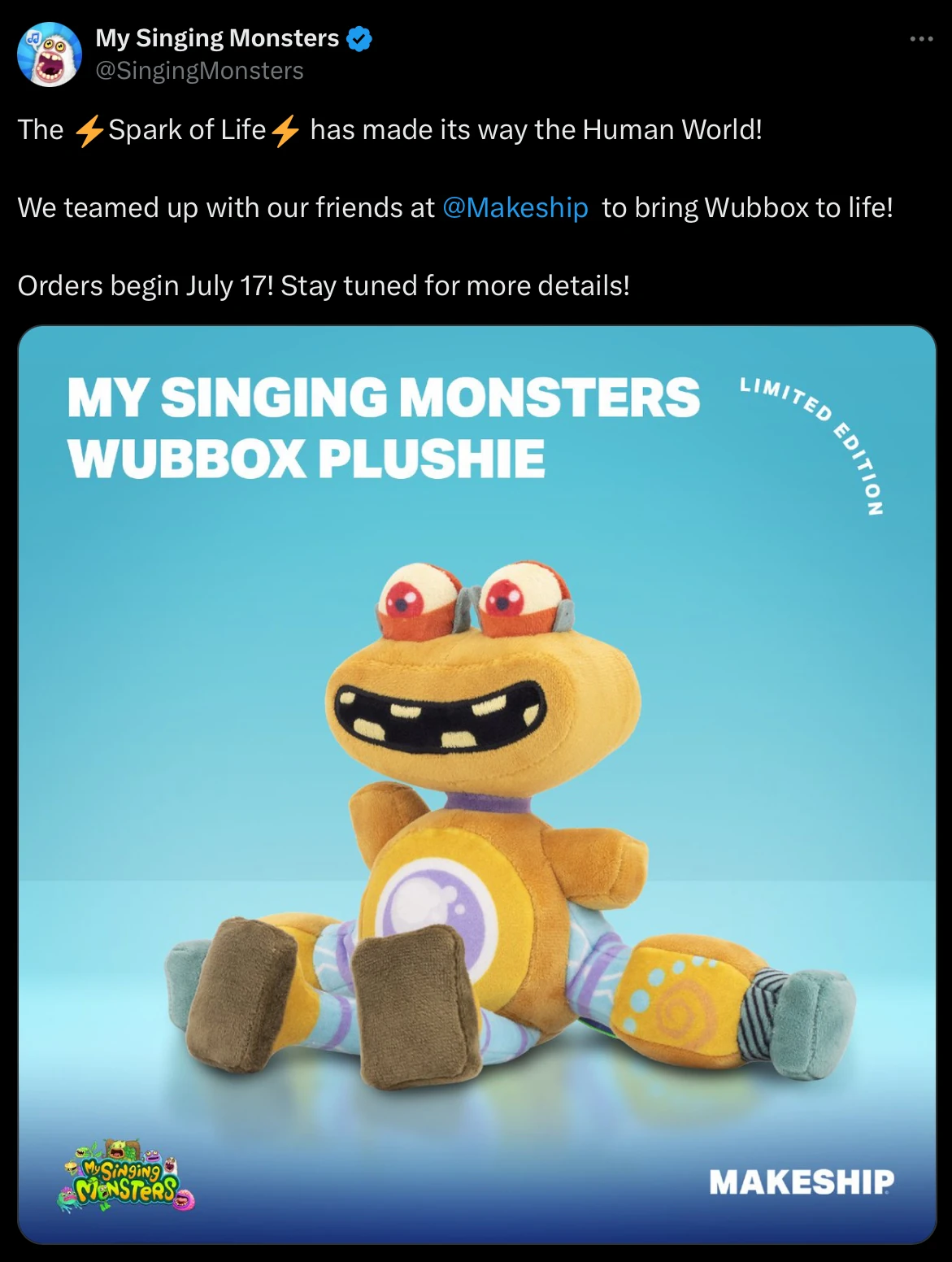The image size is (952, 1262).
Task: Click the "Wubbox Plushie" headline text in image
Action: pyautogui.click(x=306, y=459)
